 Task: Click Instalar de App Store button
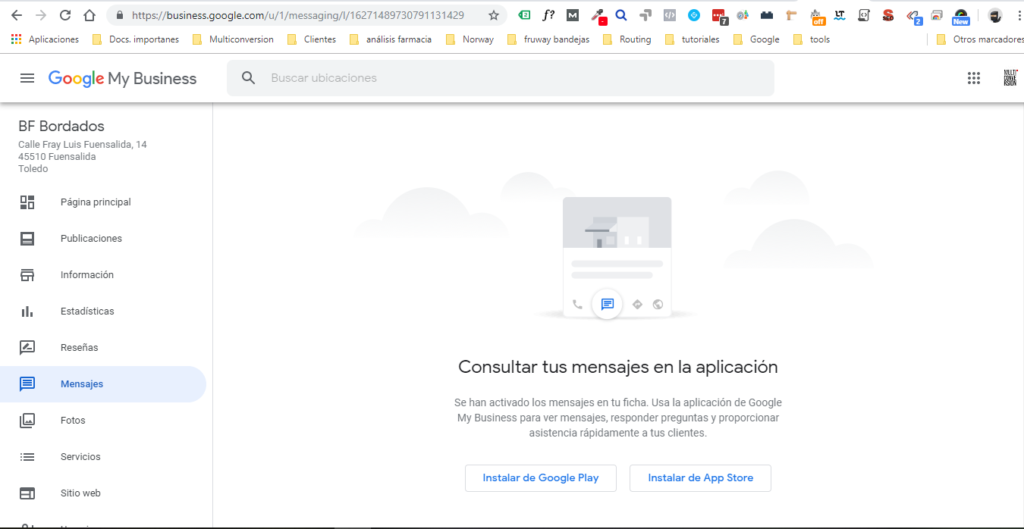click(x=700, y=478)
